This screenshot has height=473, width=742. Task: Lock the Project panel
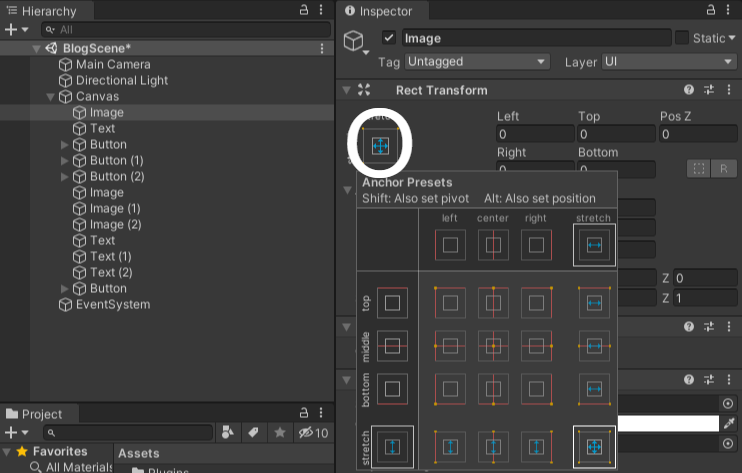(304, 413)
